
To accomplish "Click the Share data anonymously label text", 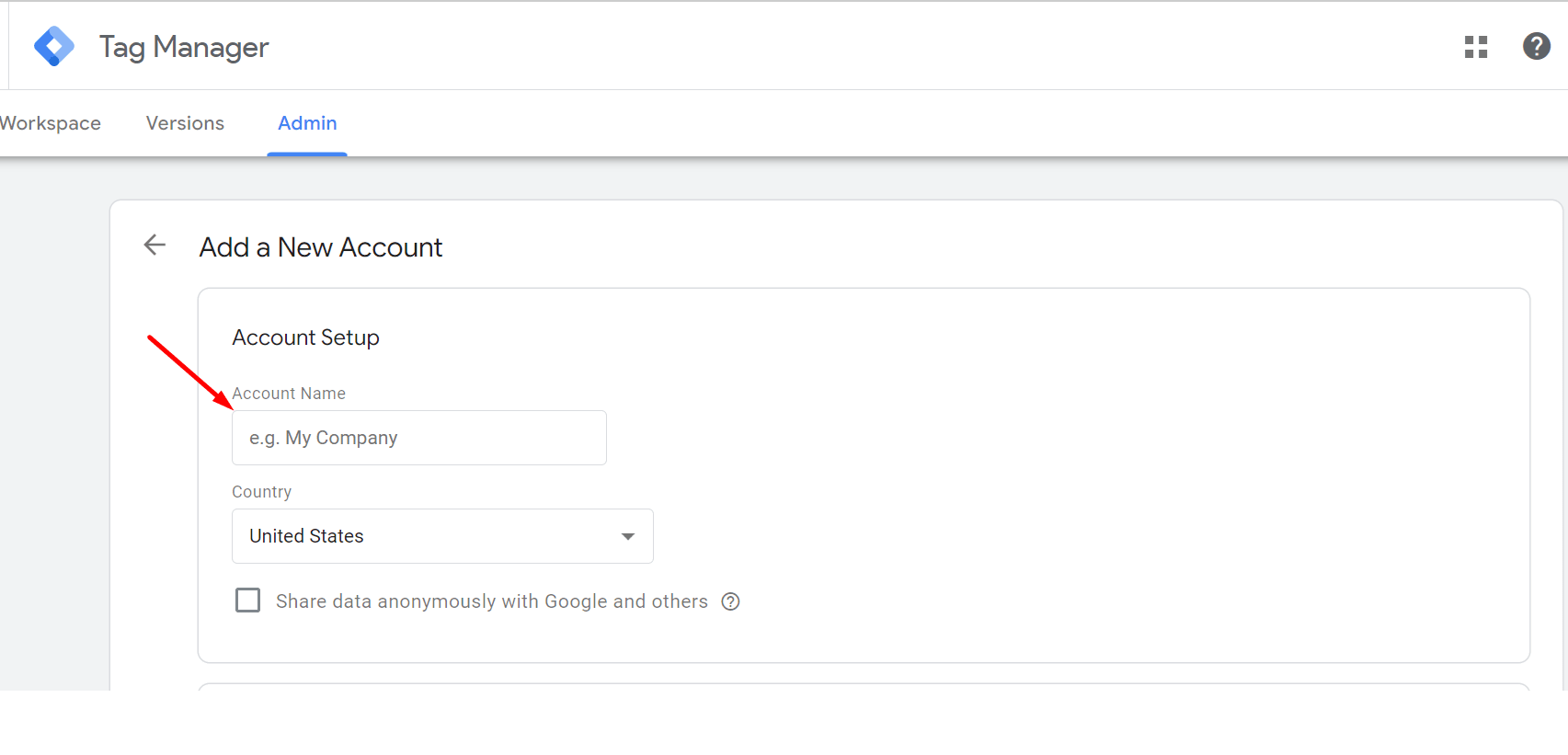I will [492, 601].
